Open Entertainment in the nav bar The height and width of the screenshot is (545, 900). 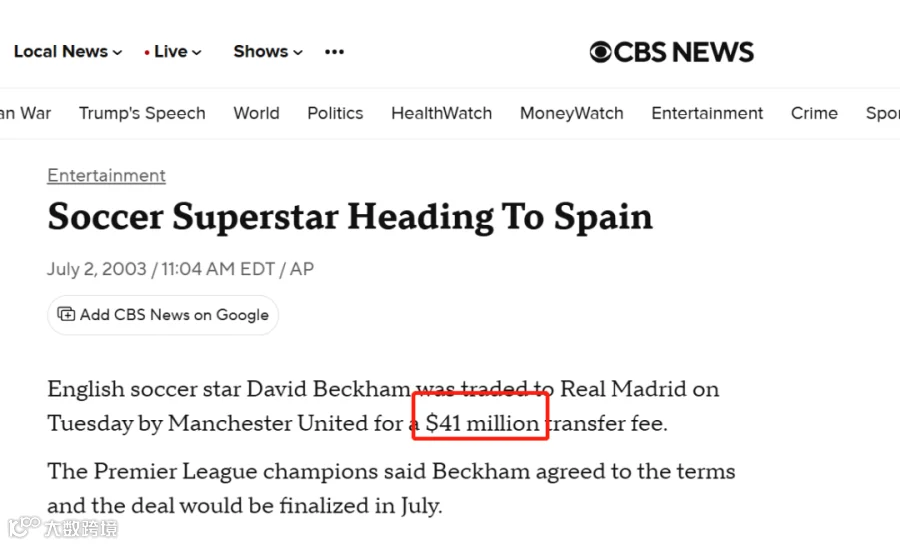coord(707,113)
